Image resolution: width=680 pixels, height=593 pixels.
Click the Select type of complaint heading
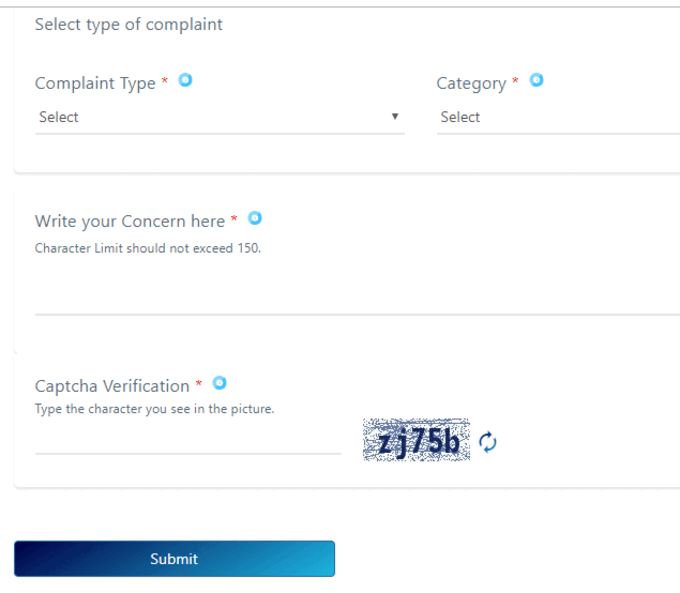coord(129,24)
